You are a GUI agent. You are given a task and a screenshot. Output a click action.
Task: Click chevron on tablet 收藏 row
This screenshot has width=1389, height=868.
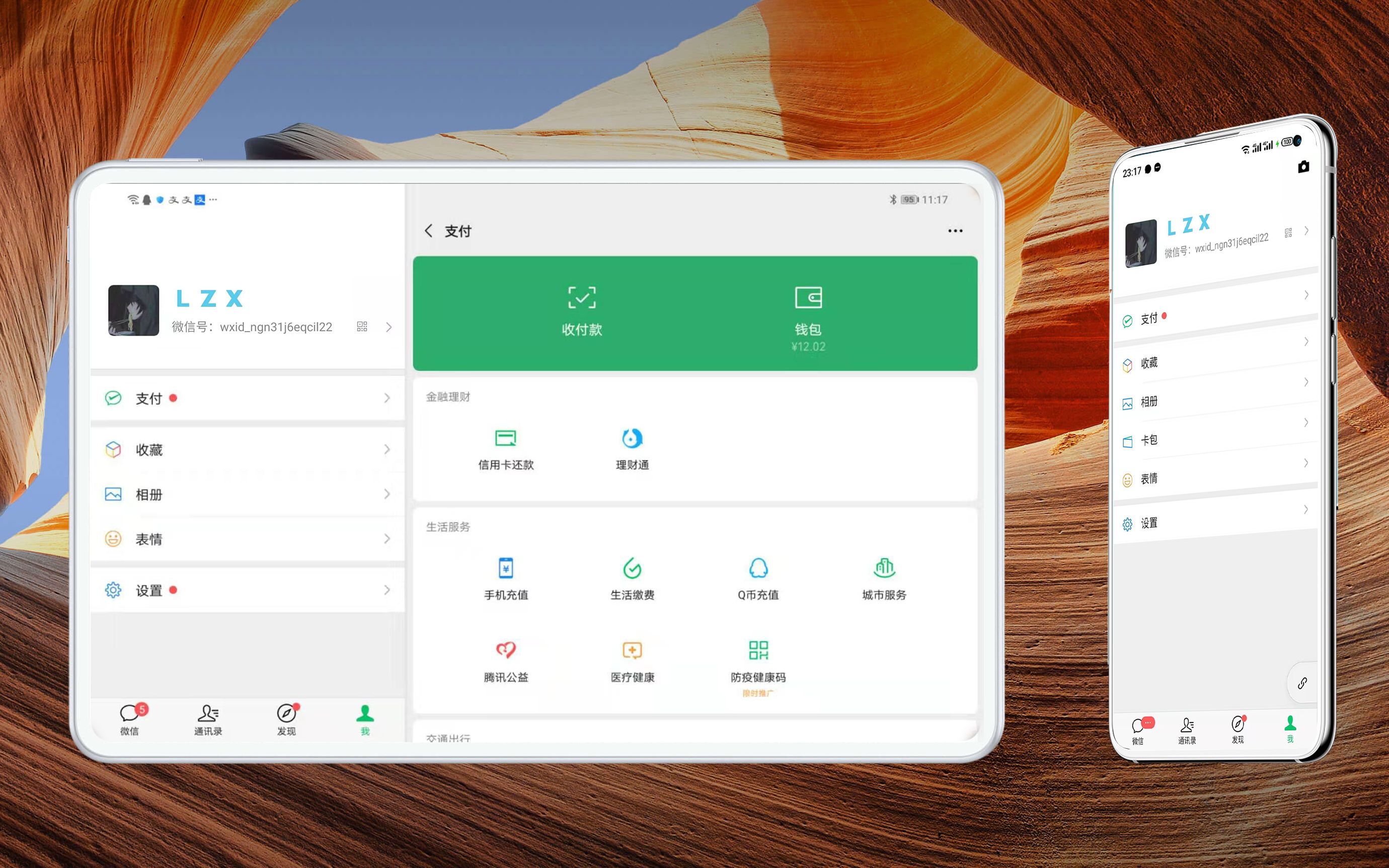(387, 449)
